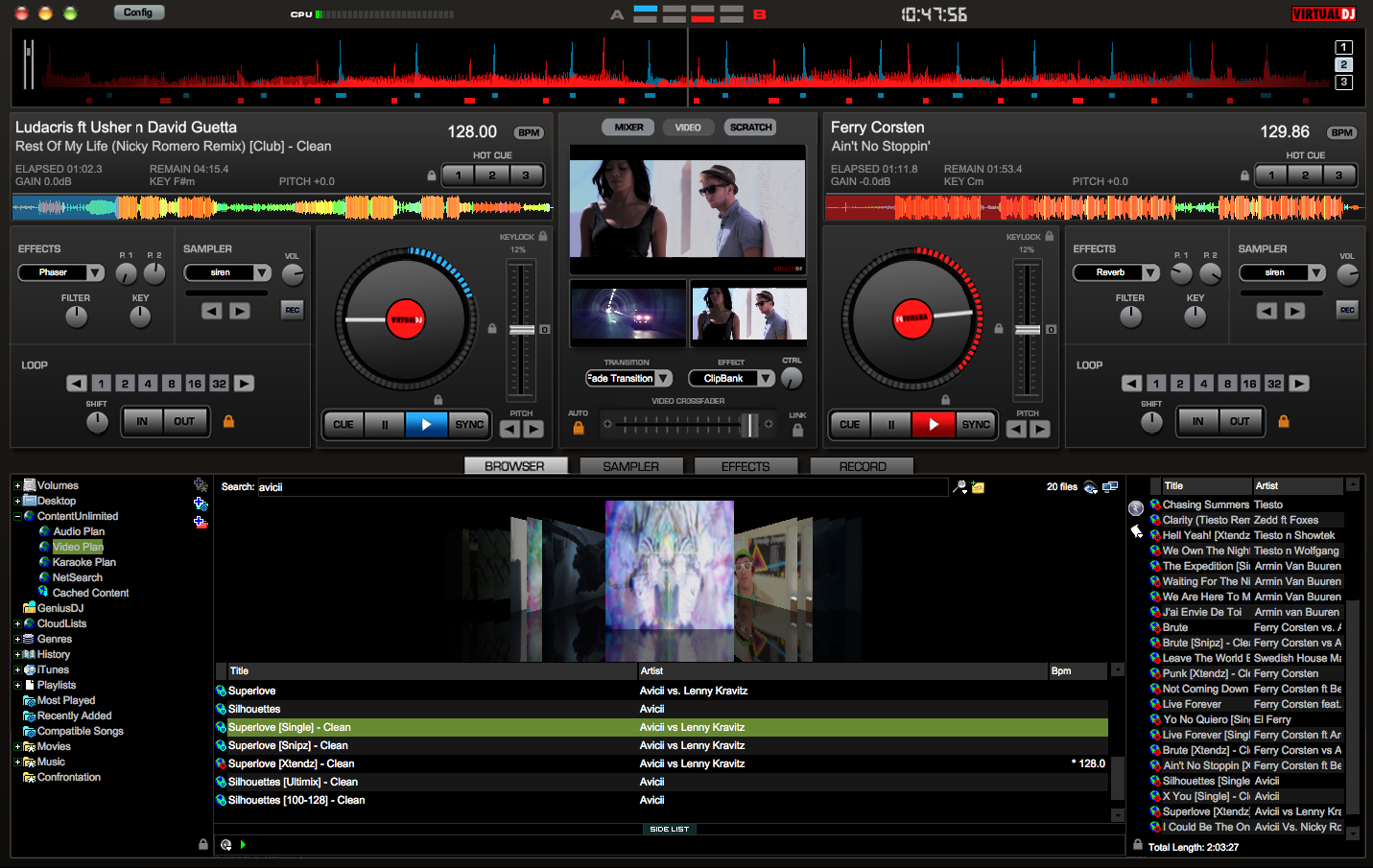Click the left deck BPM button
1373x868 pixels.
(x=529, y=132)
